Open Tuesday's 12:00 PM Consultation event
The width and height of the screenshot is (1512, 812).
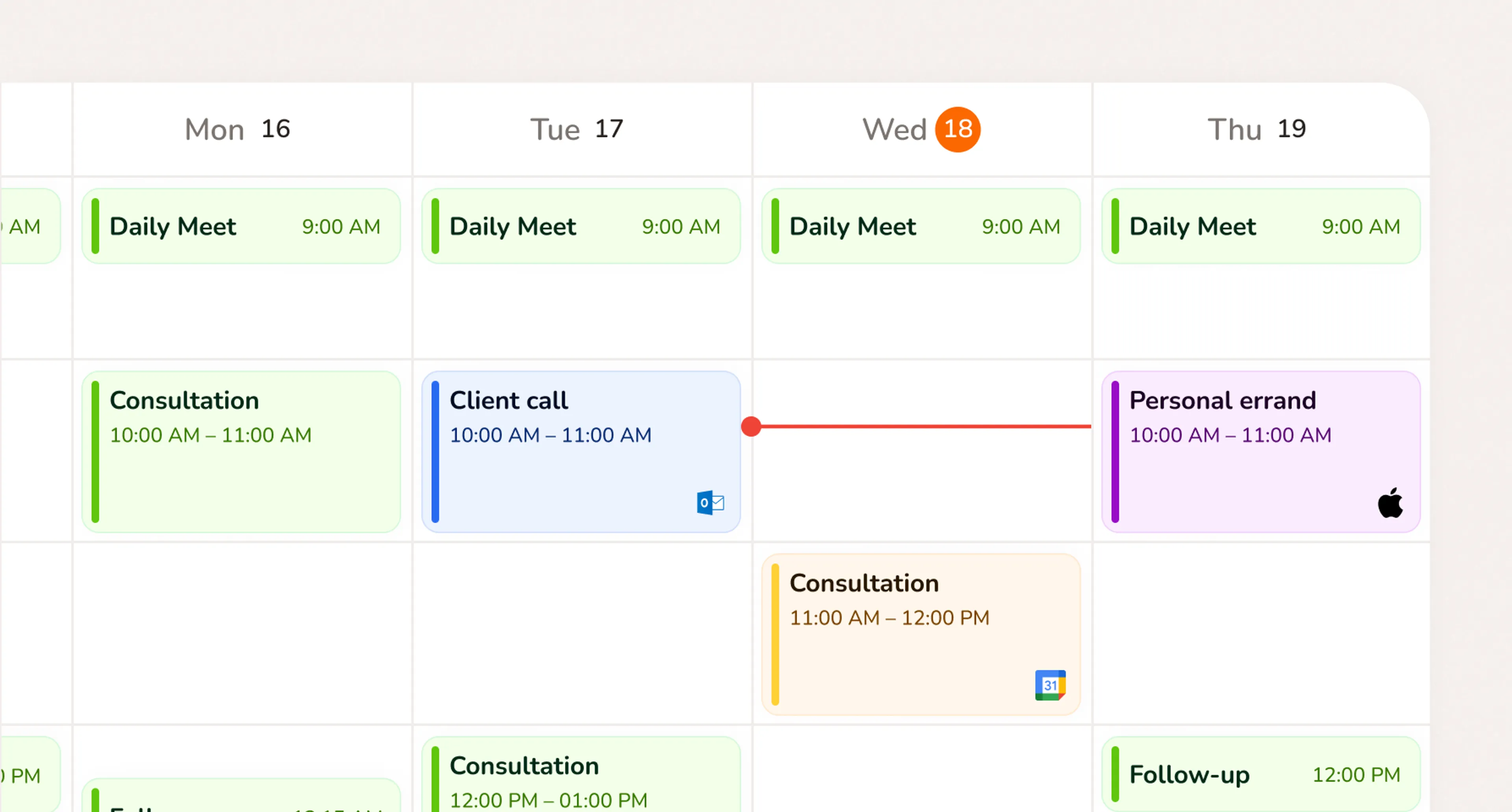[x=581, y=775]
